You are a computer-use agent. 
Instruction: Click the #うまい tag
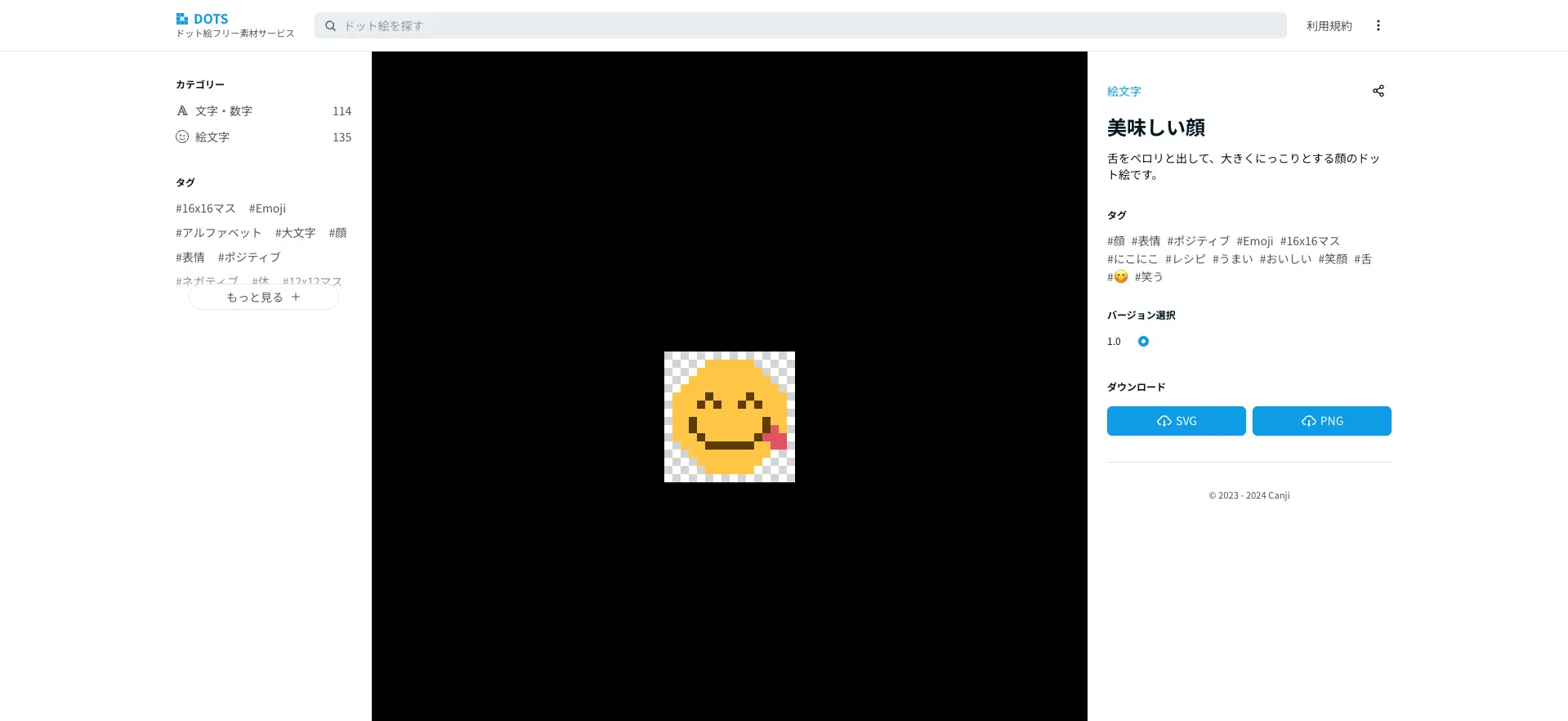1232,259
